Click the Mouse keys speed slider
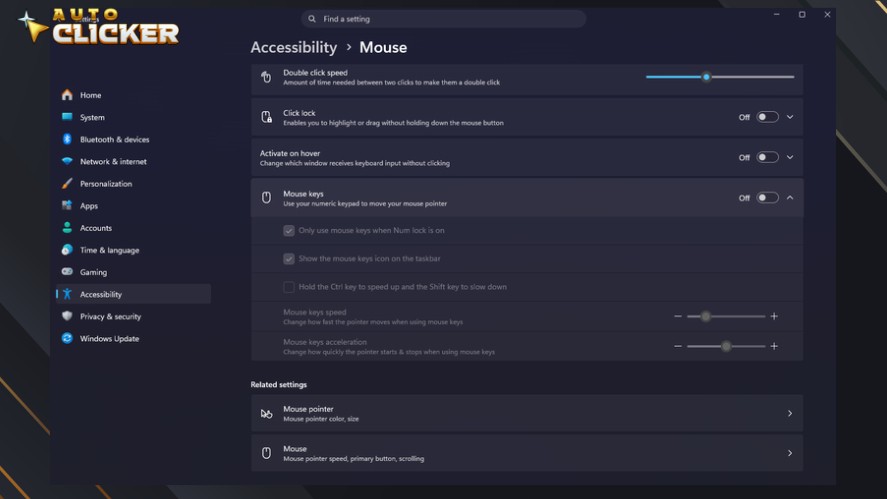The image size is (887, 499). coord(726,316)
